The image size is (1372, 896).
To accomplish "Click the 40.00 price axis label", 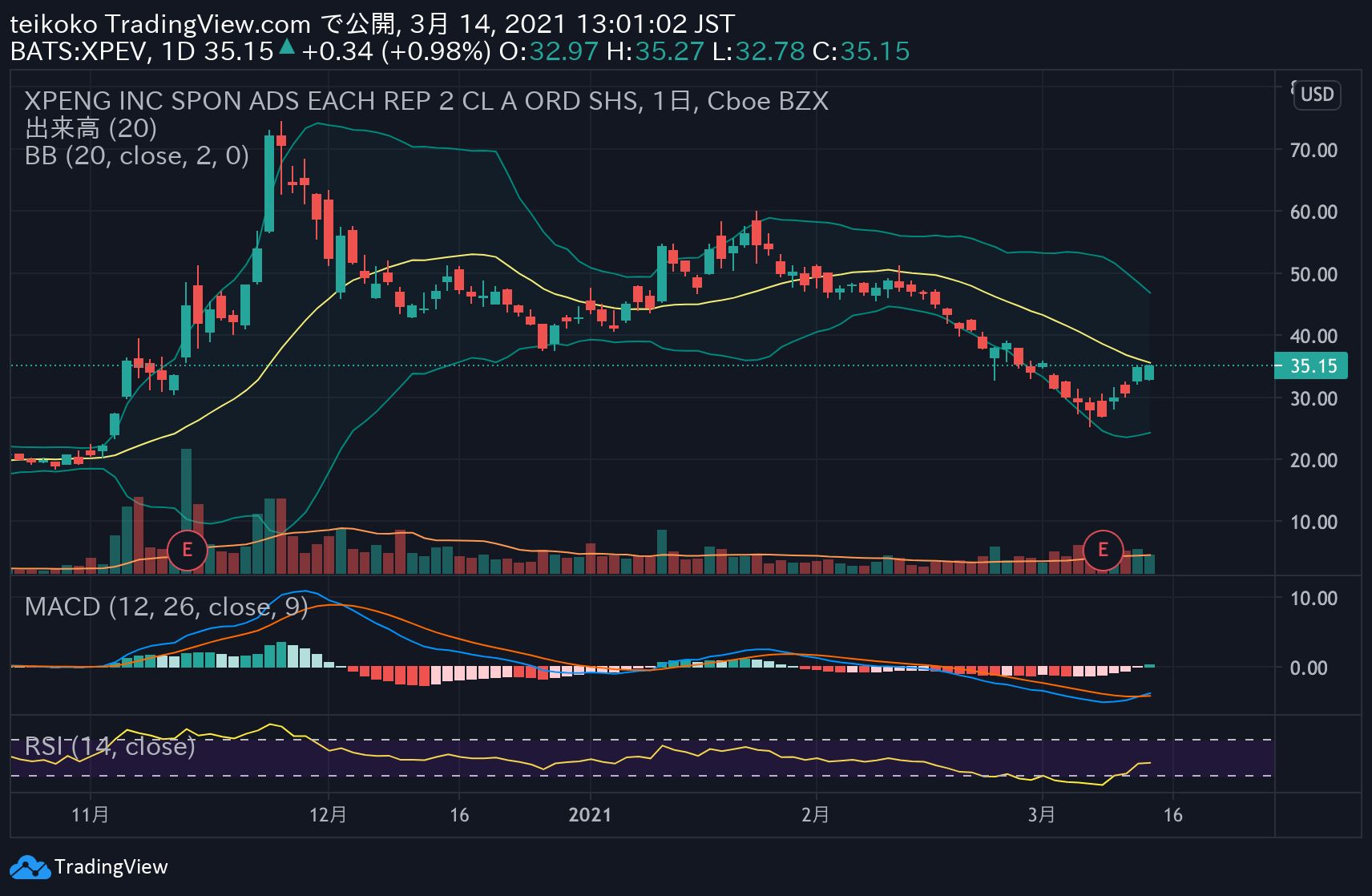I will tap(1313, 336).
